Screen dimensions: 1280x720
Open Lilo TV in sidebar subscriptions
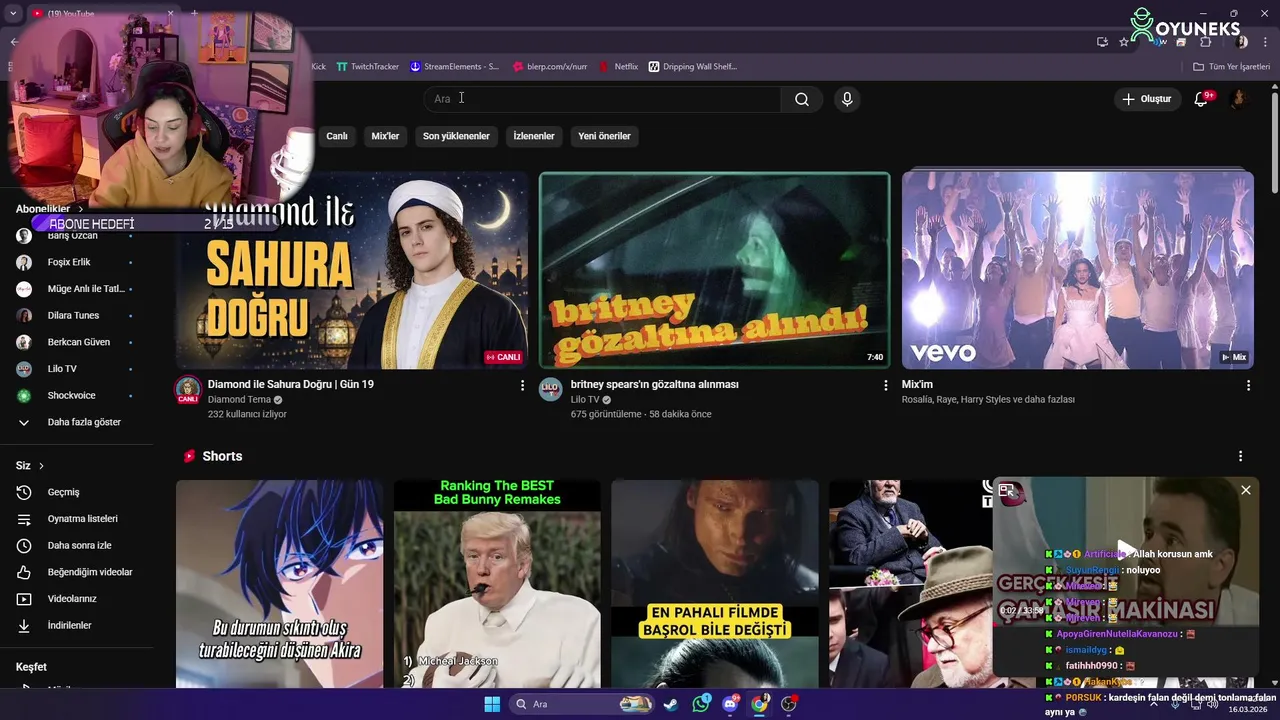pos(75,369)
